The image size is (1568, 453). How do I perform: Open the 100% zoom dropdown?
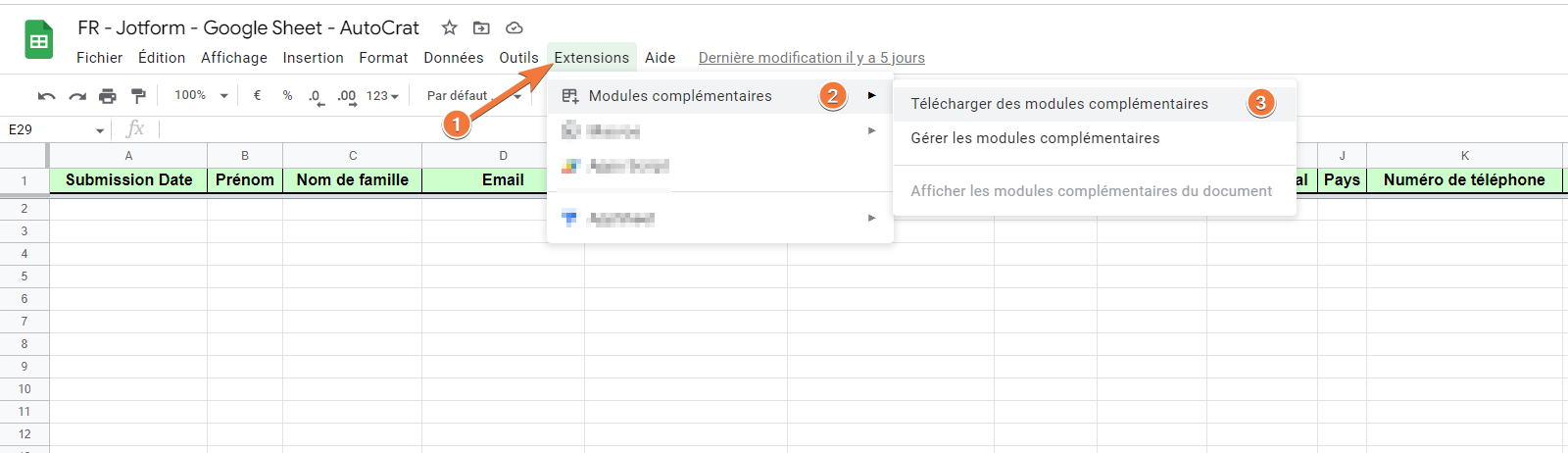200,96
